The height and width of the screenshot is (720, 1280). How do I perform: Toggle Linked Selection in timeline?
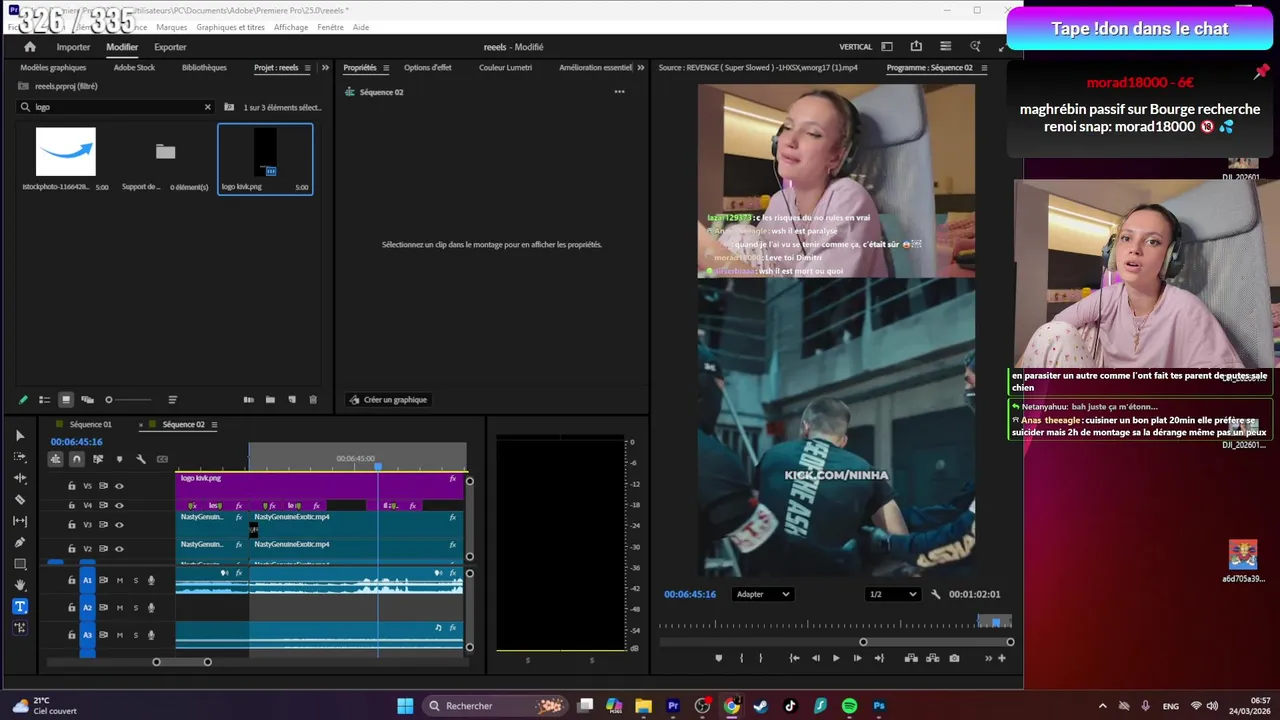click(98, 459)
